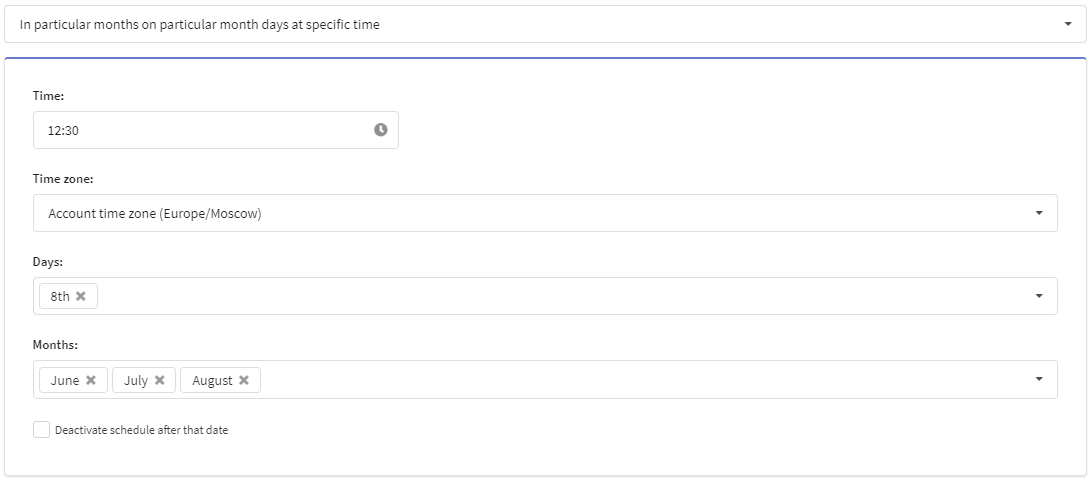
Task: Expand the Time zone dropdown arrow
Action: [1039, 213]
